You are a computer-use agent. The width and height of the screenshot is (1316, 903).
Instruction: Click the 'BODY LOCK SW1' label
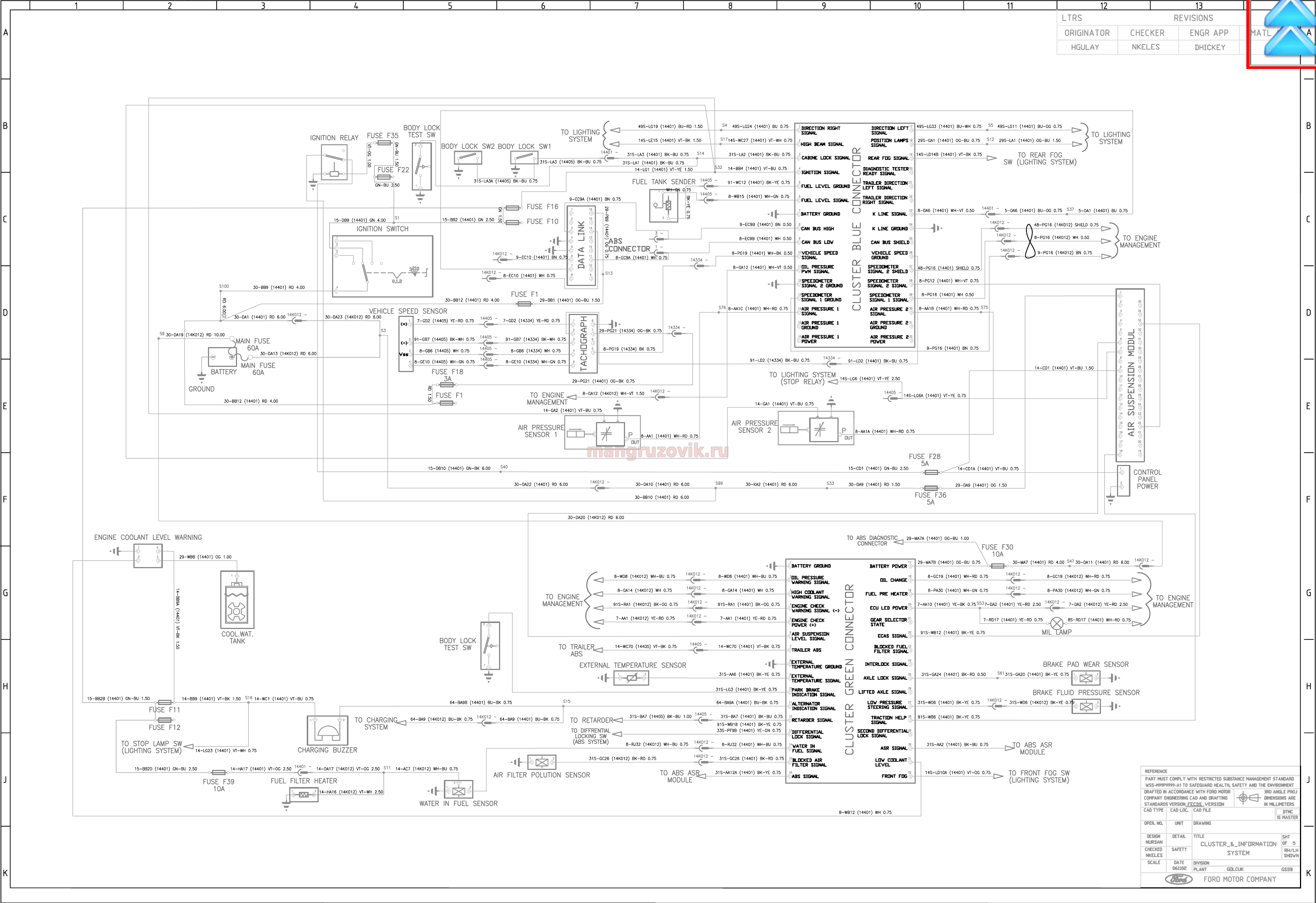(524, 146)
